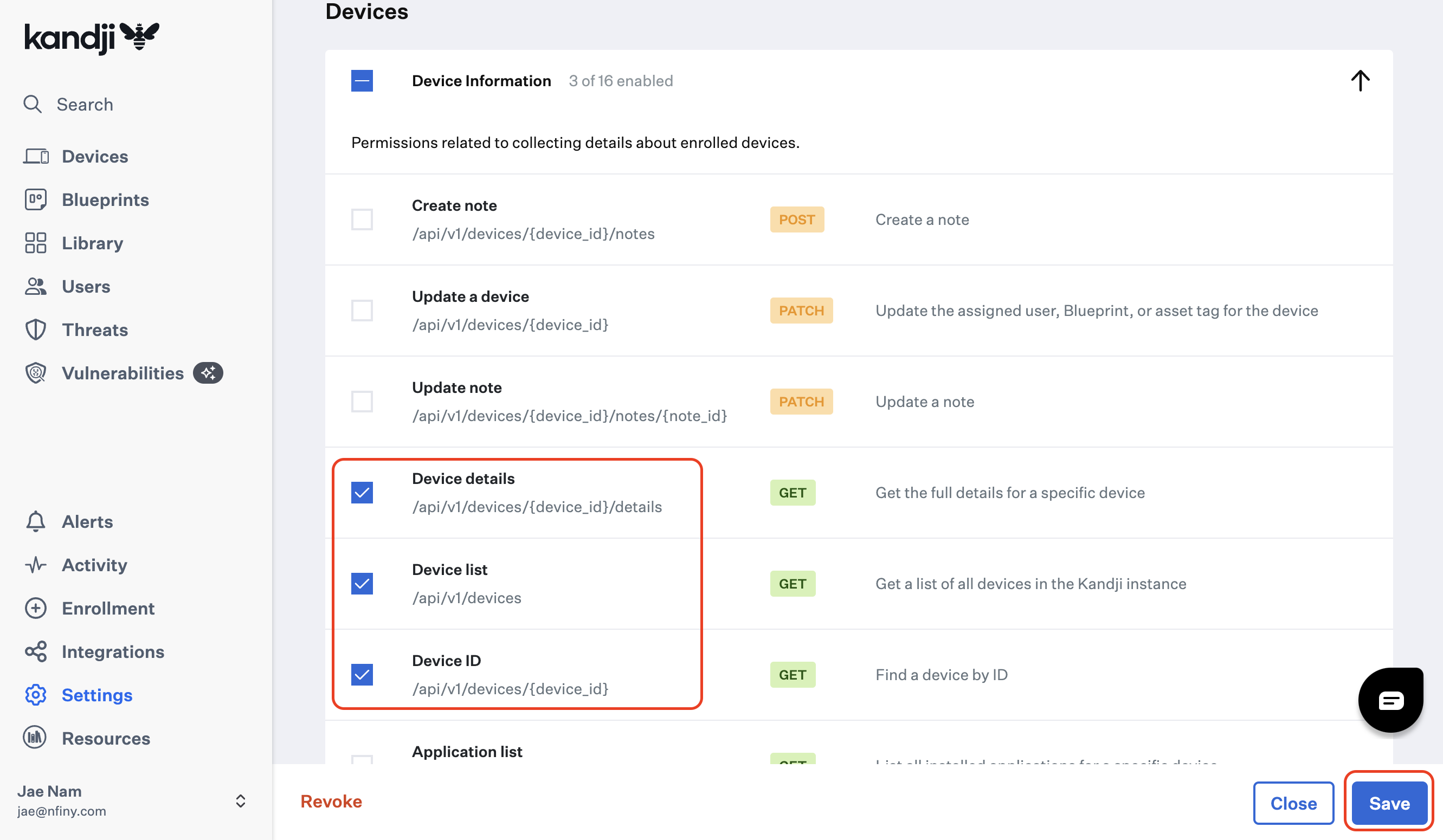The height and width of the screenshot is (840, 1443).
Task: Open Activity in the sidebar
Action: click(x=94, y=565)
